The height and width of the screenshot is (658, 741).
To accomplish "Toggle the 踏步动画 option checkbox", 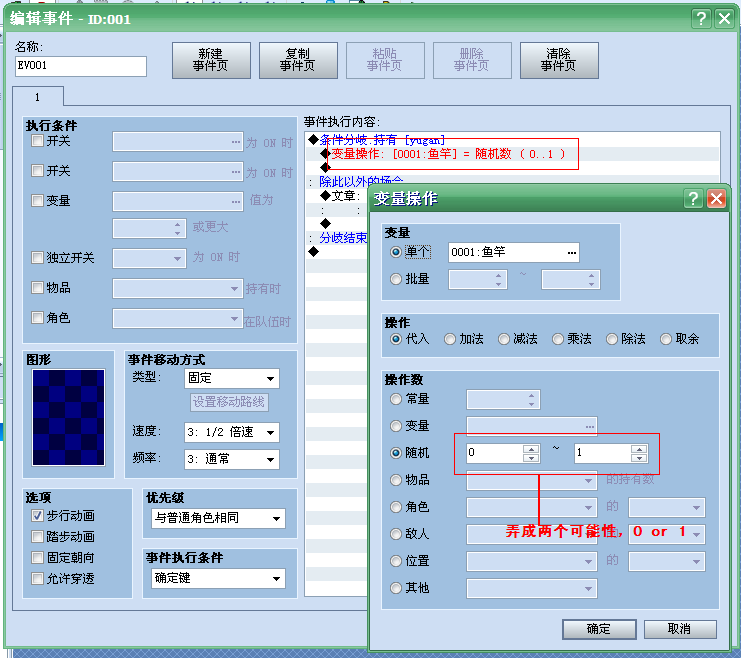I will click(x=37, y=537).
